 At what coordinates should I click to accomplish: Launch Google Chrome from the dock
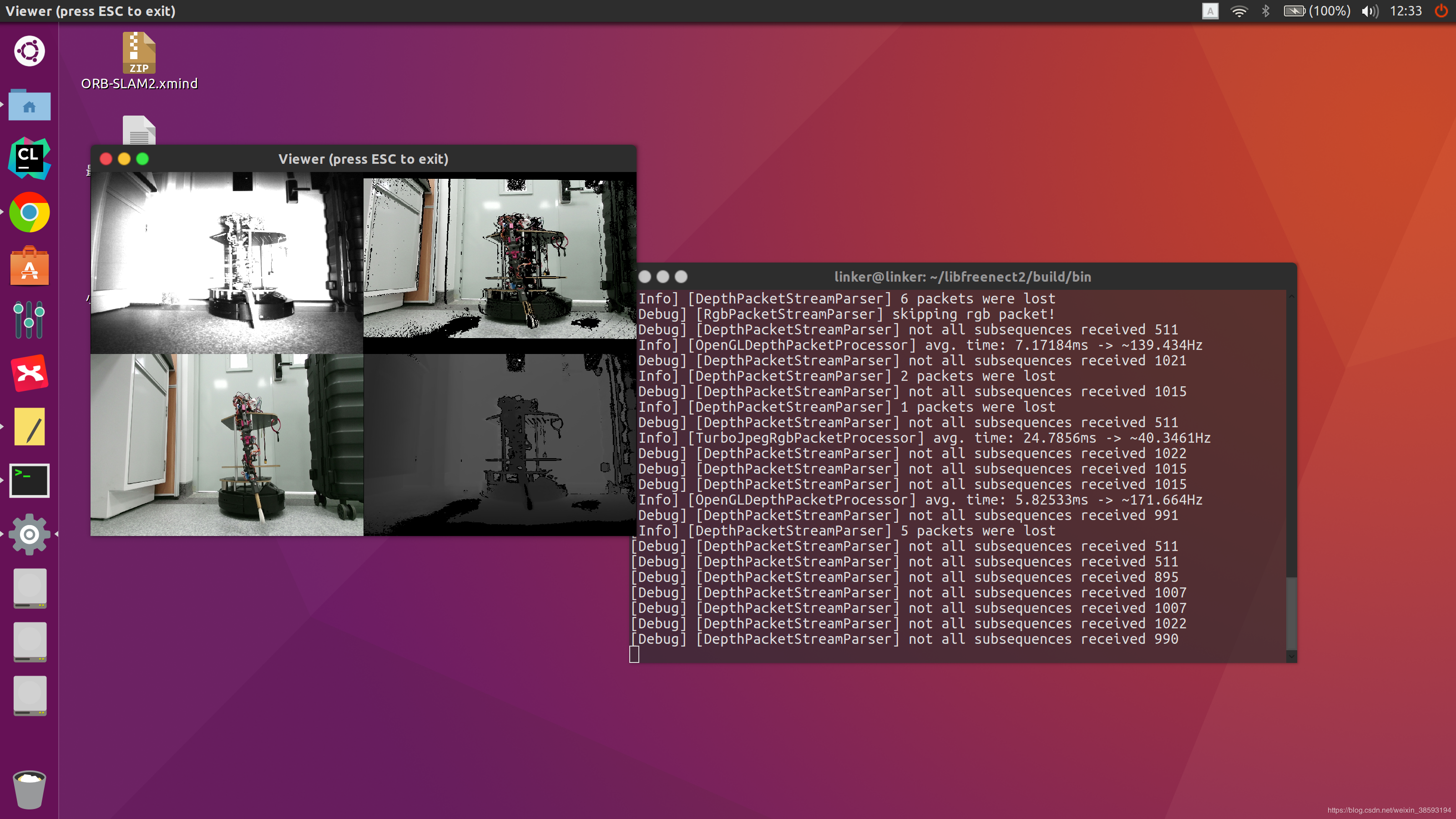[x=30, y=212]
